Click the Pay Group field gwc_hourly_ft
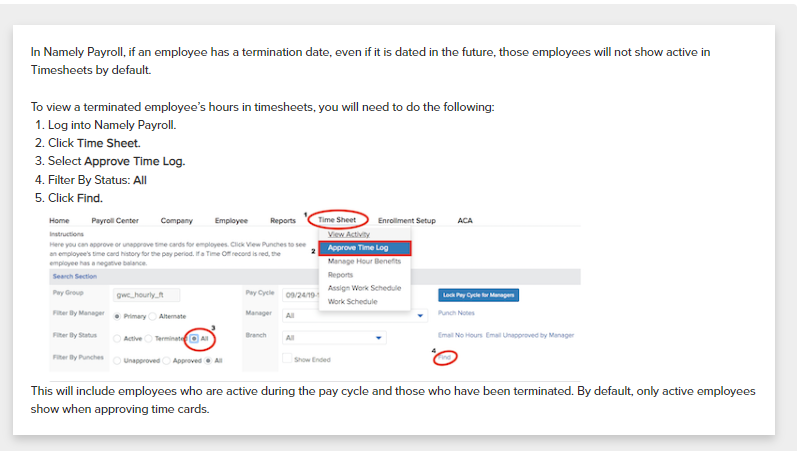The image size is (802, 451). [146, 295]
